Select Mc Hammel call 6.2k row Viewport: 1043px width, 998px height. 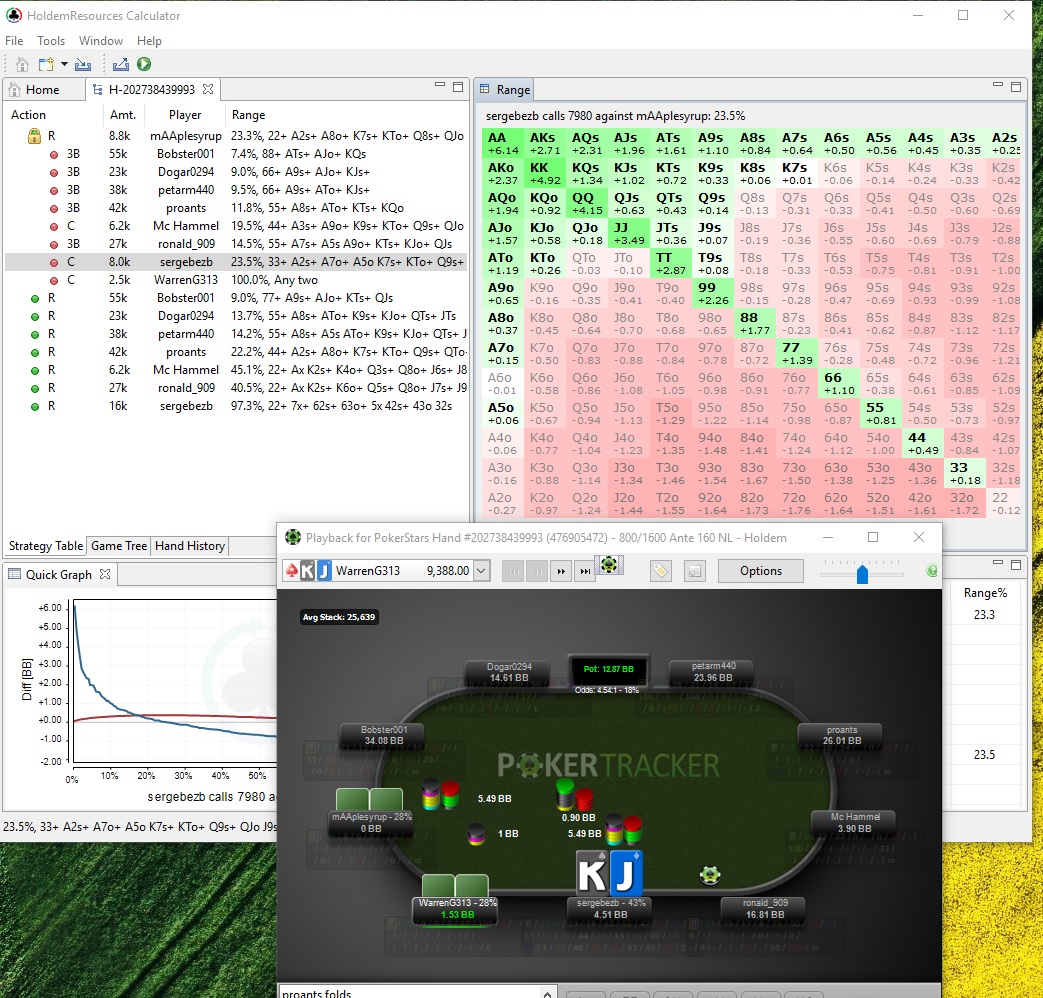click(x=235, y=226)
